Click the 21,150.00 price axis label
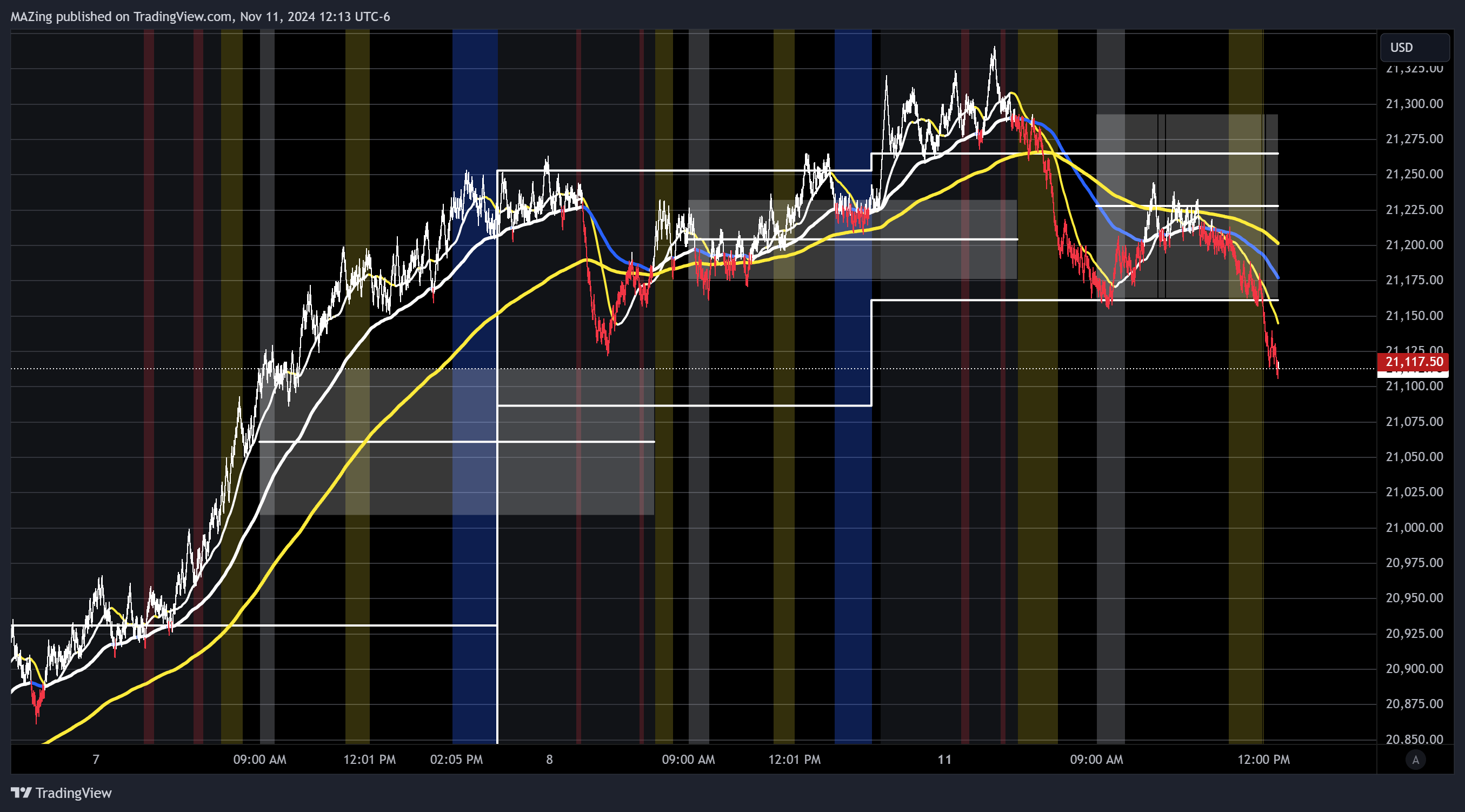Screen dimensions: 1465x812 pyautogui.click(x=1414, y=316)
